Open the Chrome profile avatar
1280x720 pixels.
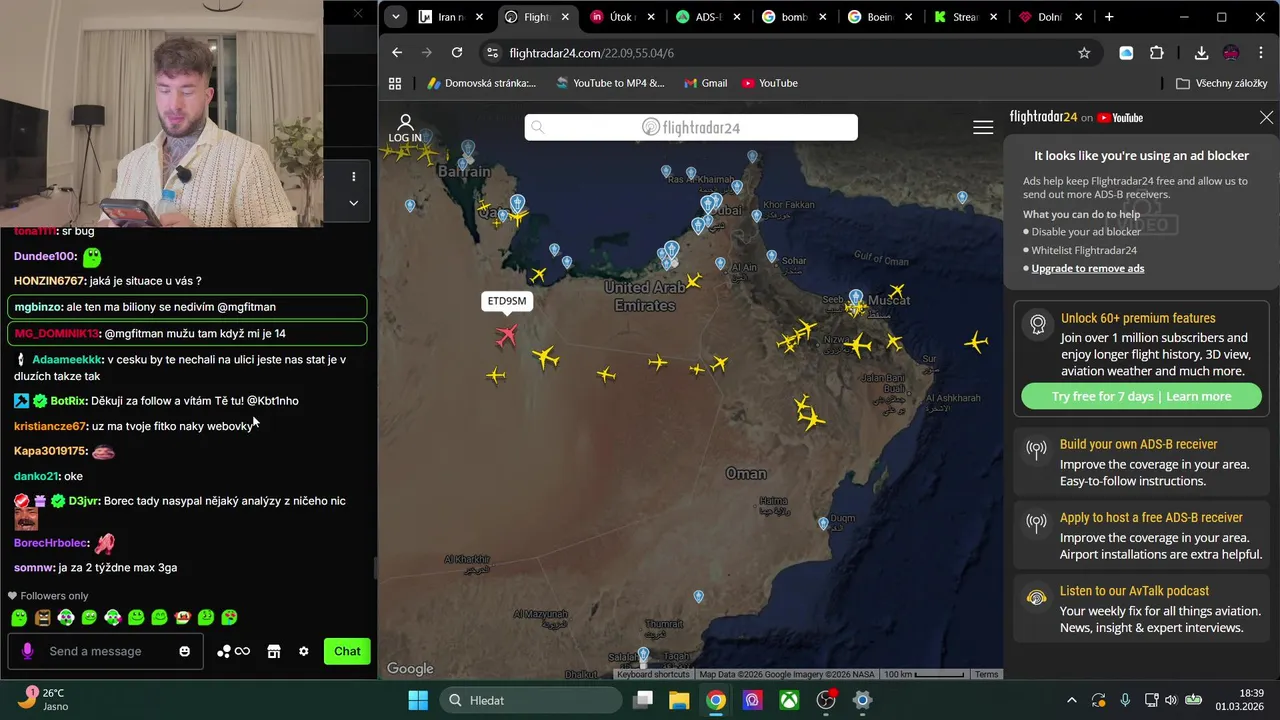point(1231,53)
